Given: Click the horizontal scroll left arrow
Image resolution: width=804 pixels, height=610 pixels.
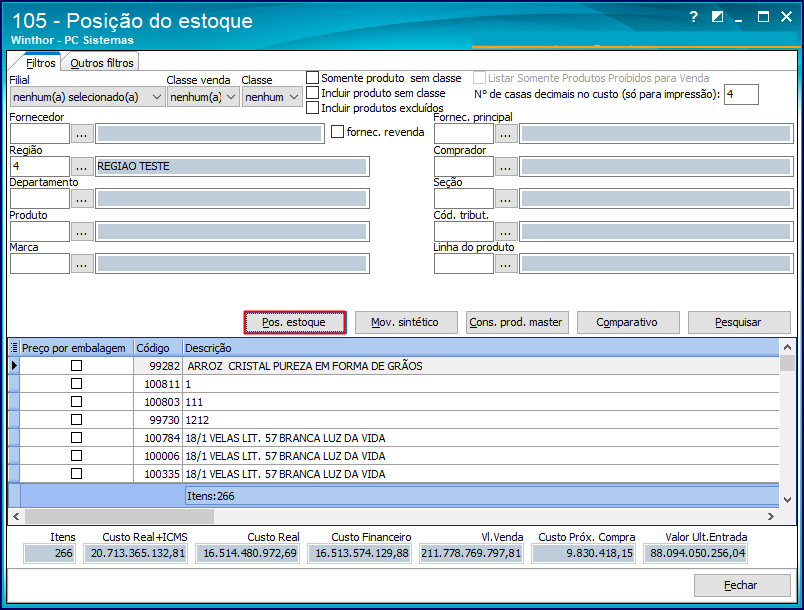Looking at the screenshot, I should (x=16, y=516).
